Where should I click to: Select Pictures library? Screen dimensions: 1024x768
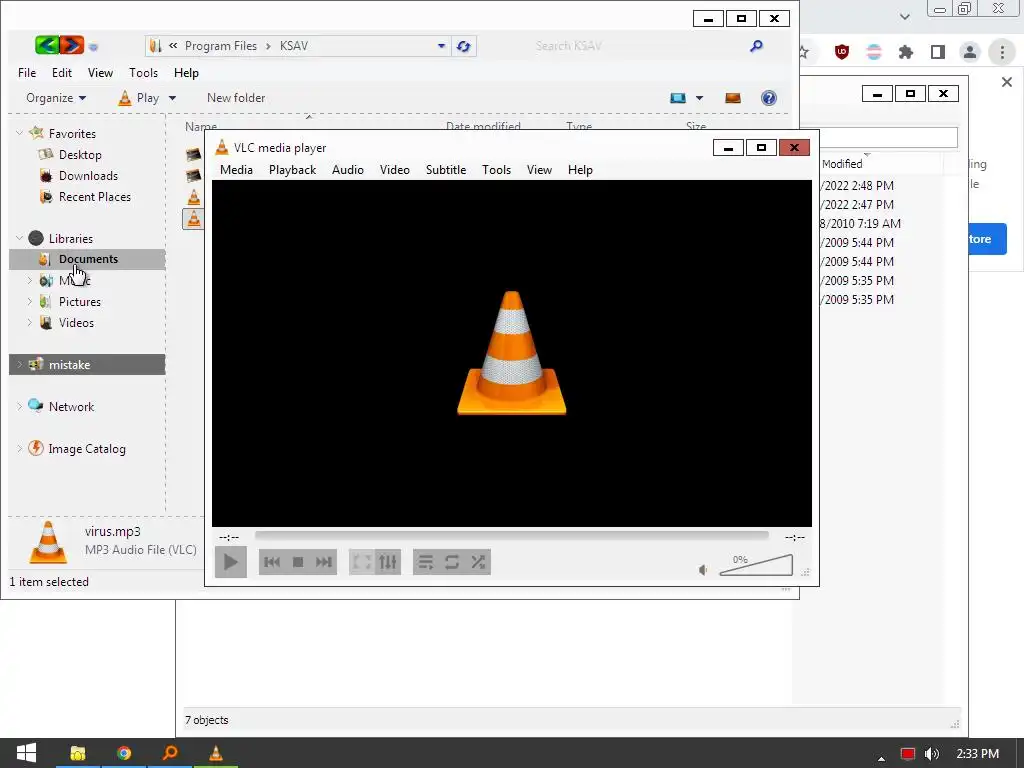[80, 302]
